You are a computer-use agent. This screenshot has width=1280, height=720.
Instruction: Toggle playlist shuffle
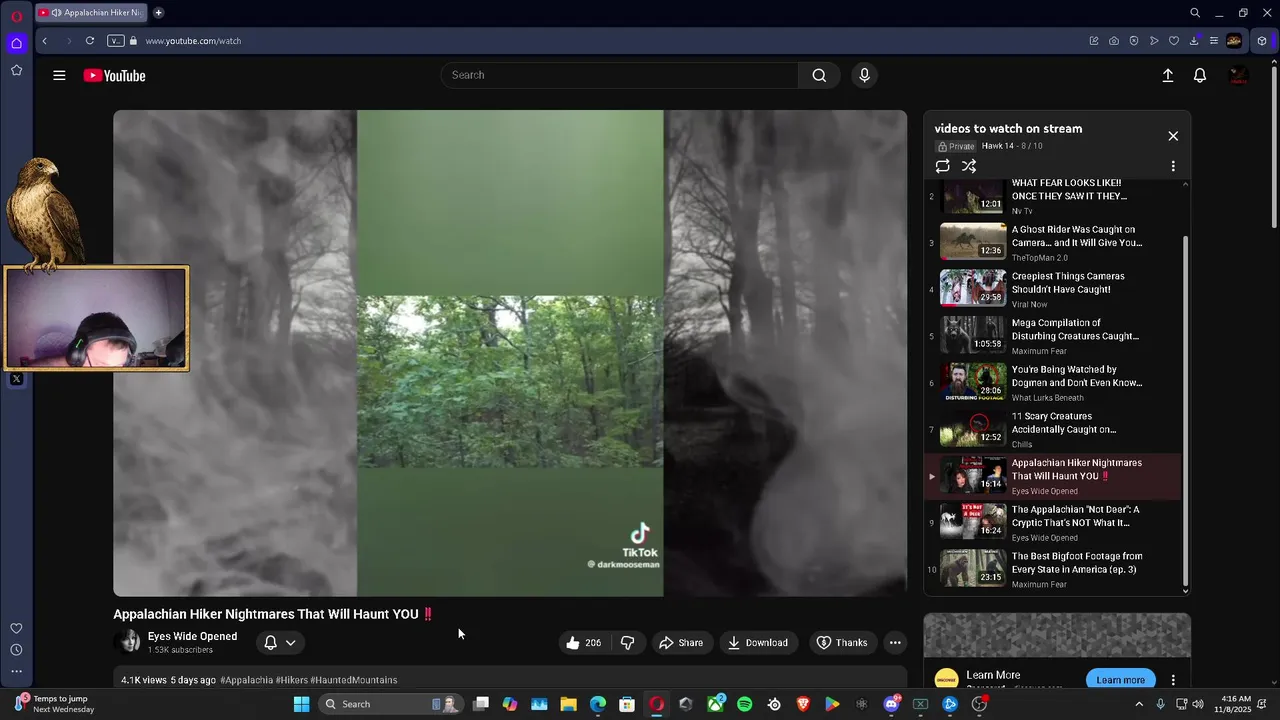pyautogui.click(x=969, y=166)
